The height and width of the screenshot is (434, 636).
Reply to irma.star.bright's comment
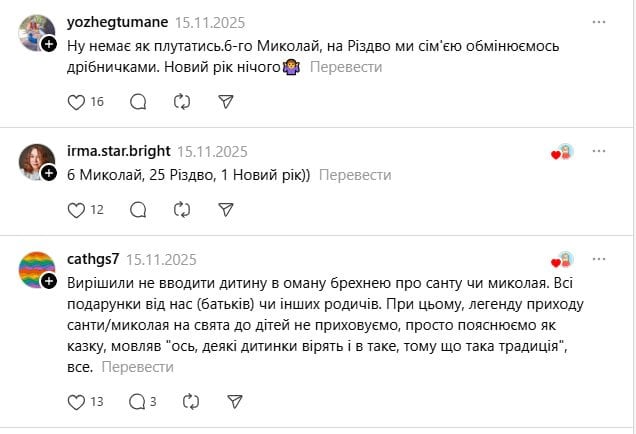tap(138, 210)
